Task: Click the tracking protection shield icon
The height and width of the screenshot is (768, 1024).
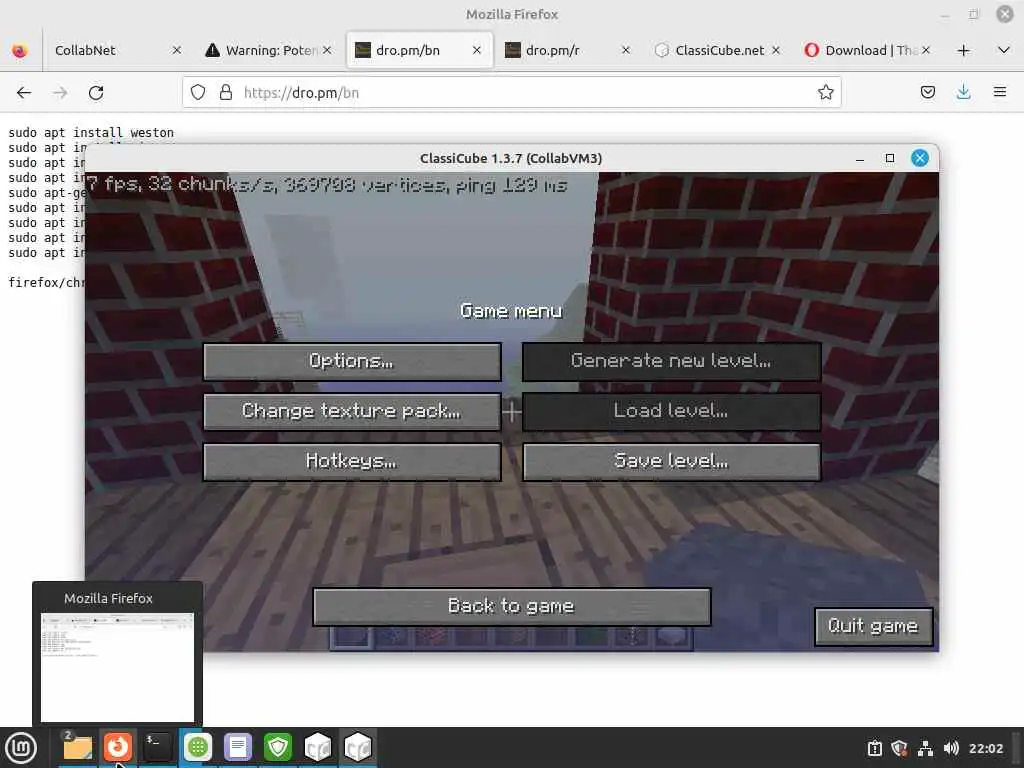Action: pos(198,93)
